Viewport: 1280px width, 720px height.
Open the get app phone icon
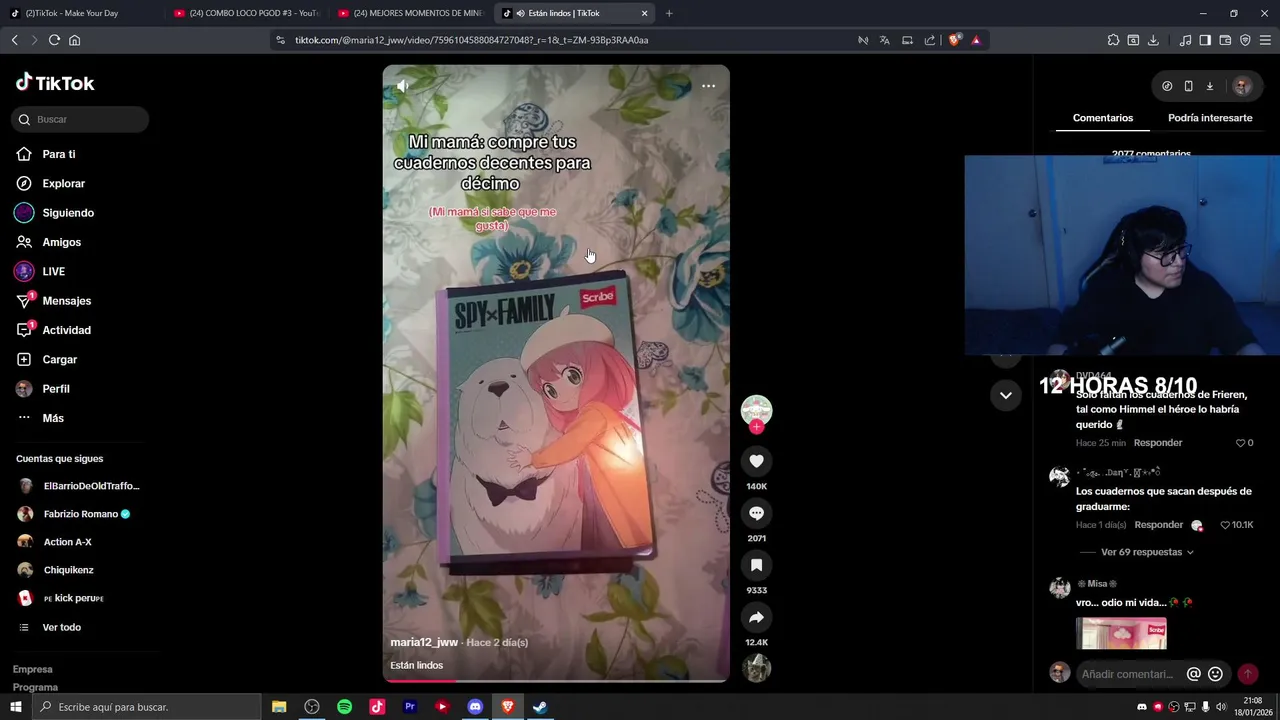[x=1188, y=86]
